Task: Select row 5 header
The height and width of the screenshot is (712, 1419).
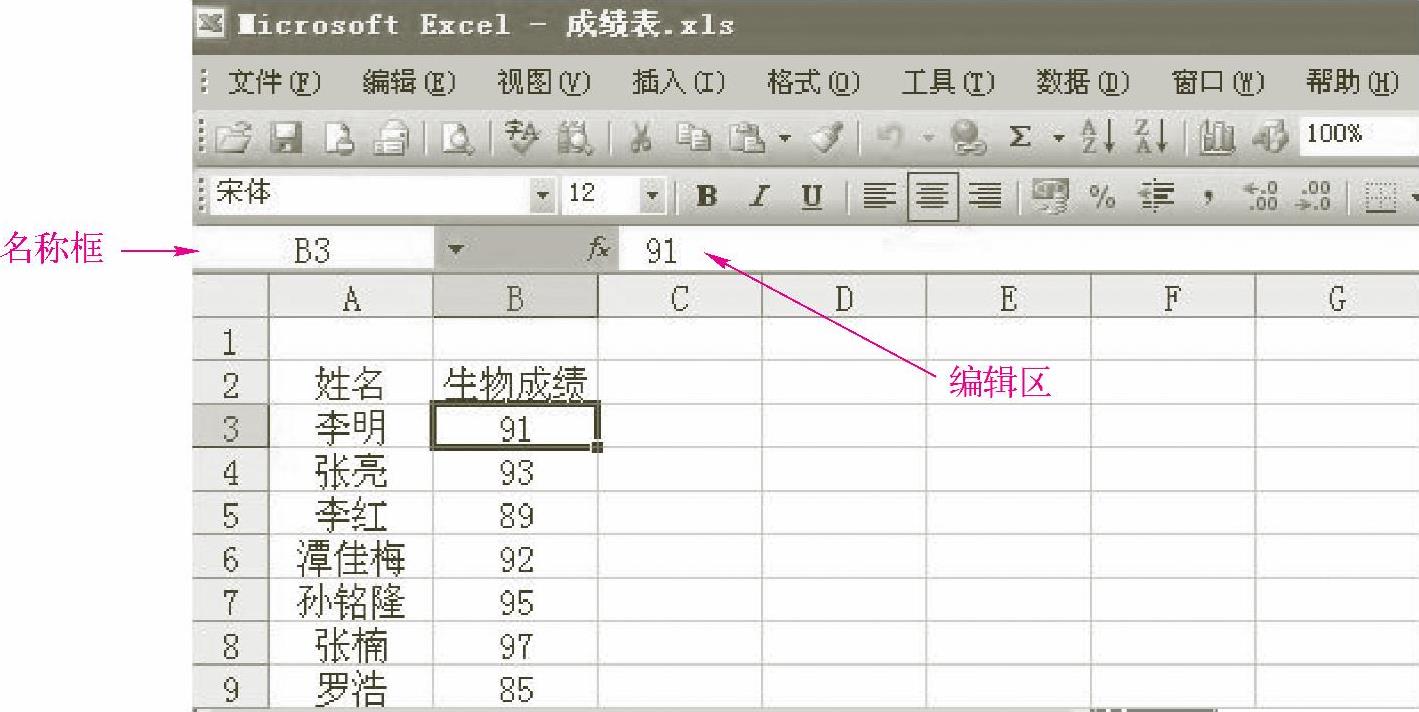Action: (231, 515)
